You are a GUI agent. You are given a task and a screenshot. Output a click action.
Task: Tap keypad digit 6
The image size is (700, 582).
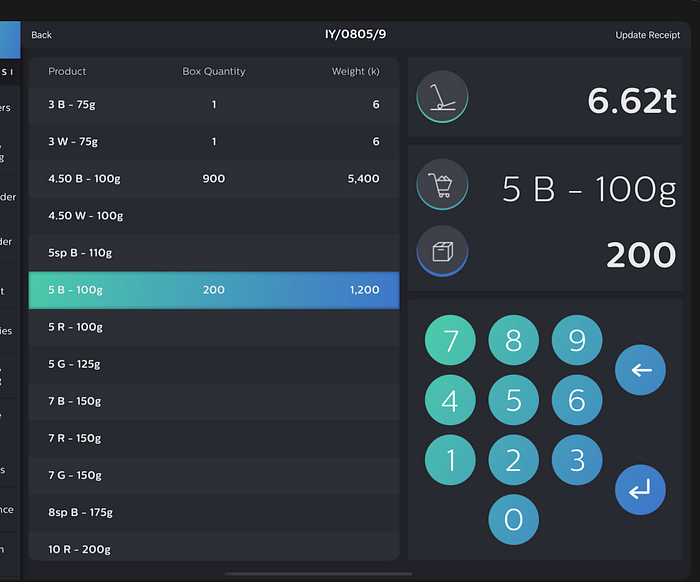pos(577,400)
